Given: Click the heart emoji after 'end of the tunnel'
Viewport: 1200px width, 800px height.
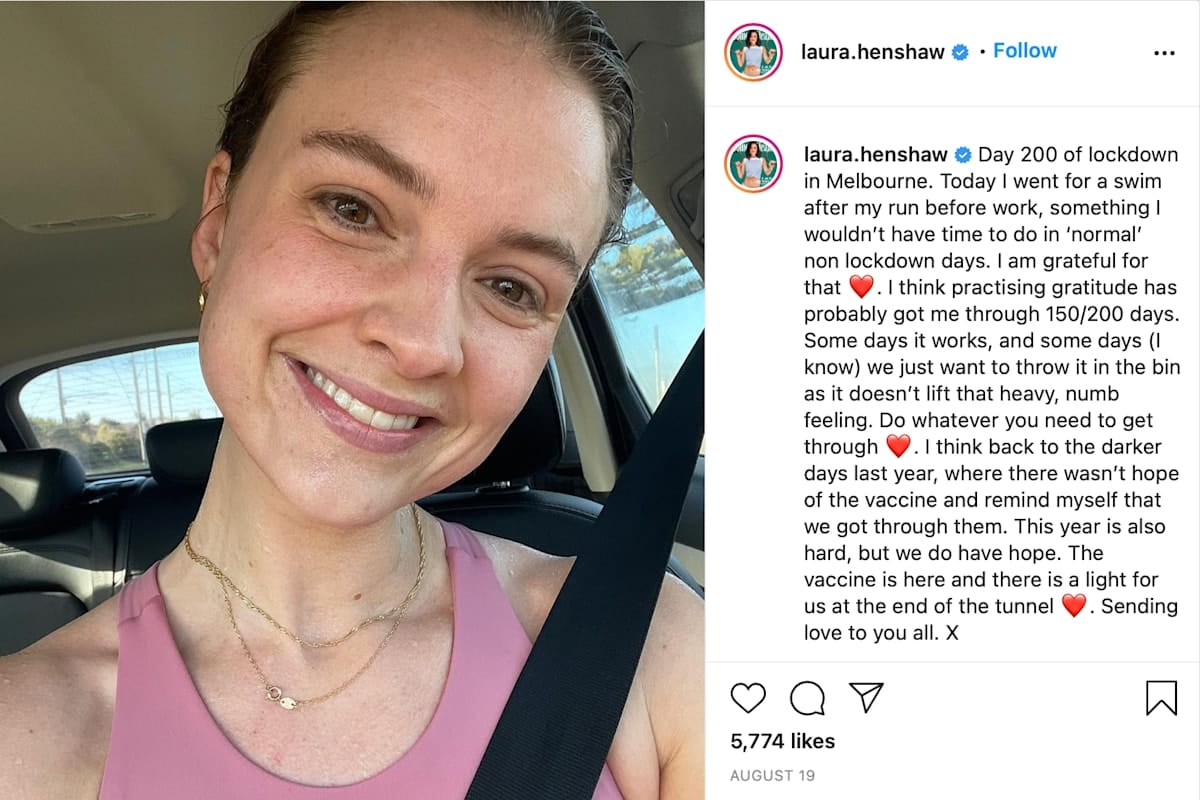Looking at the screenshot, I should coord(1073,606).
